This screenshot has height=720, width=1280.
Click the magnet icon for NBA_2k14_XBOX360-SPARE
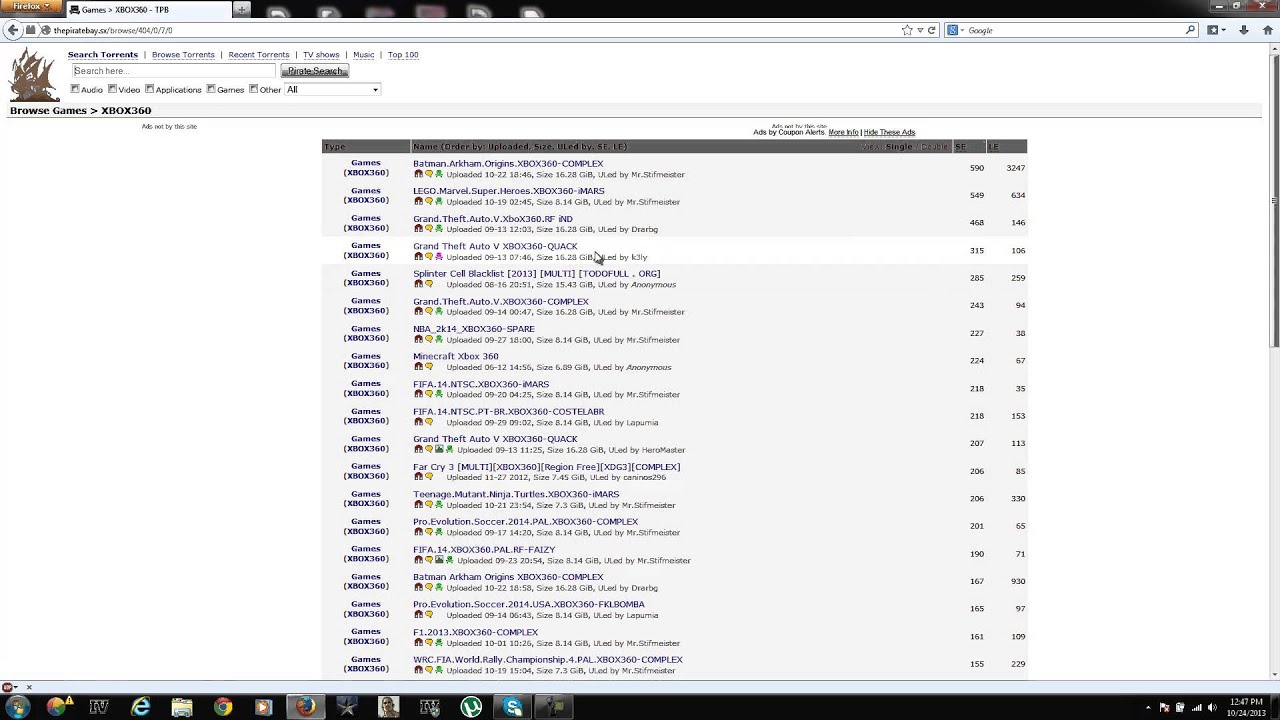(x=418, y=340)
